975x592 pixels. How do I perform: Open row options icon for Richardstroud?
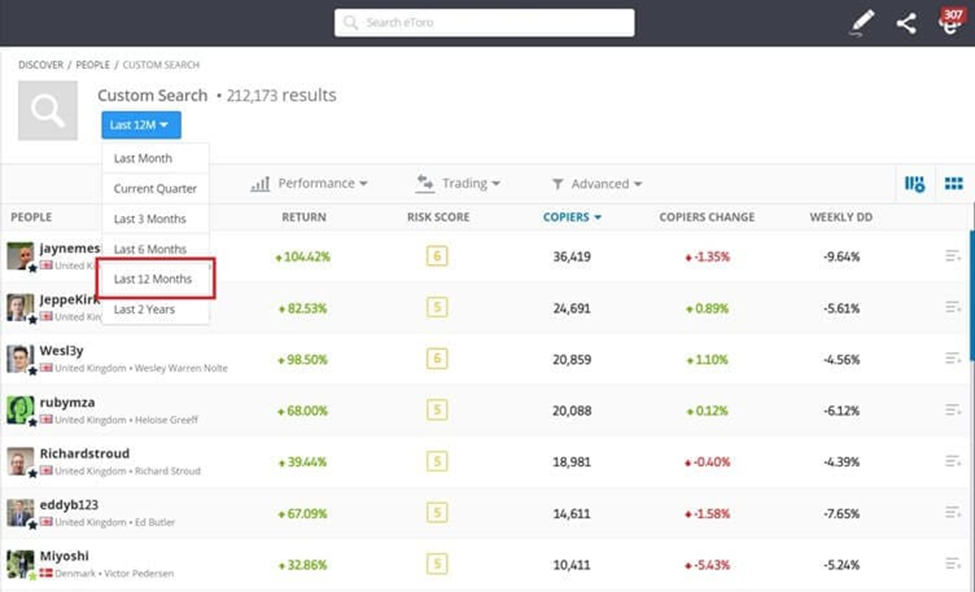tap(953, 461)
